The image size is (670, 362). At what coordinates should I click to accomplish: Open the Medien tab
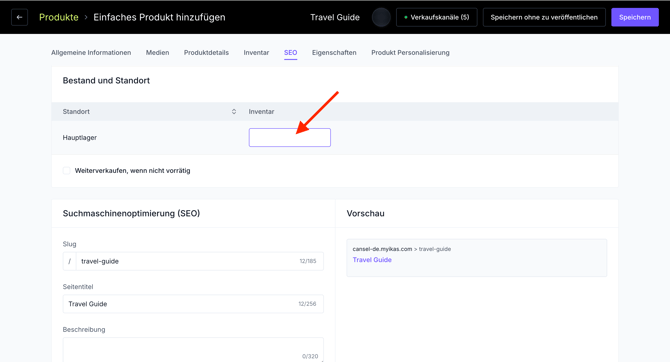tap(157, 53)
